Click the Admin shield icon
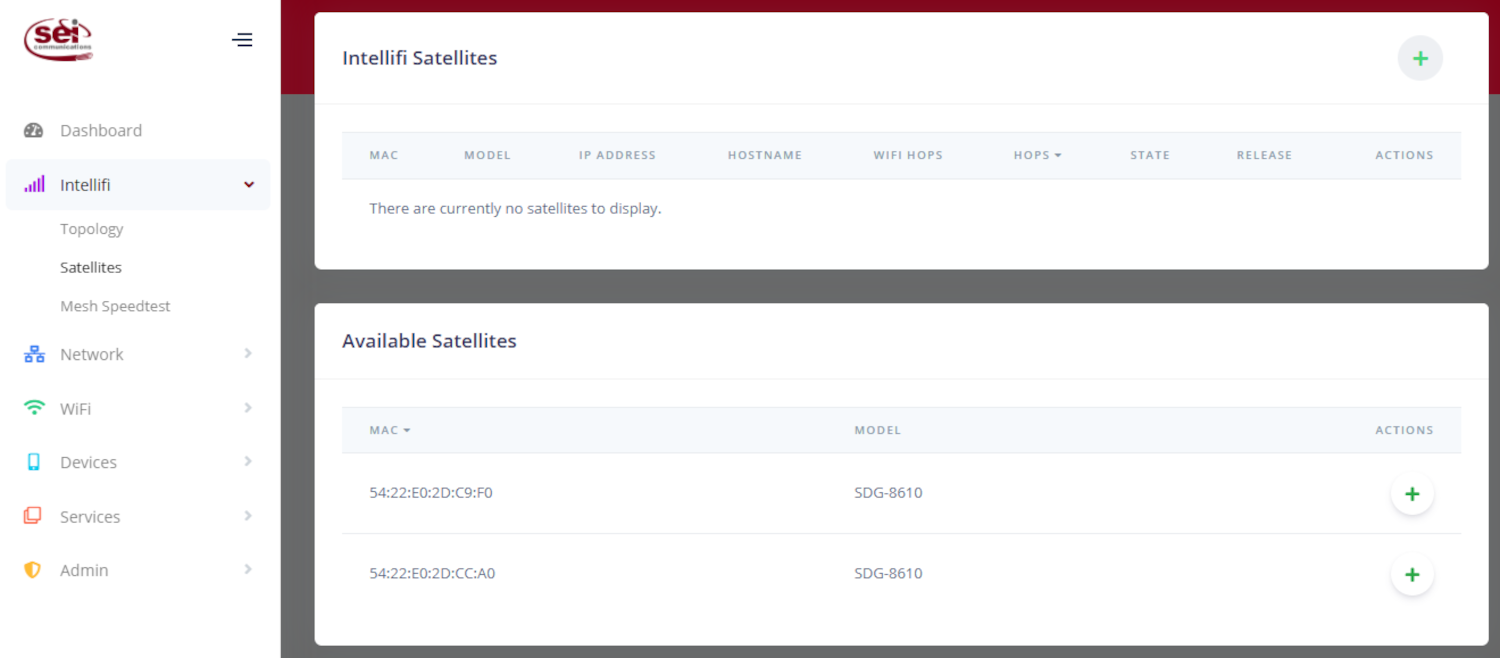The width and height of the screenshot is (1500, 658). click(33, 570)
